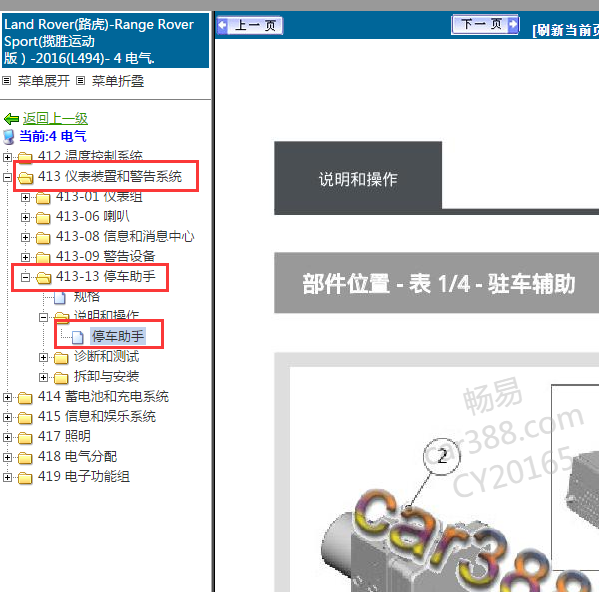Expand all menus with 菜单展开
Screen dimensions: 599x592
coord(44,81)
